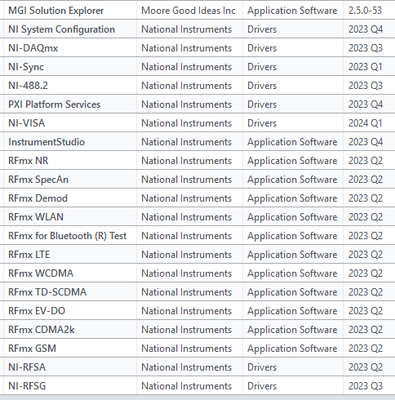
Task: Click 2023 Q1 version of NI-Sync
Action: tap(365, 67)
